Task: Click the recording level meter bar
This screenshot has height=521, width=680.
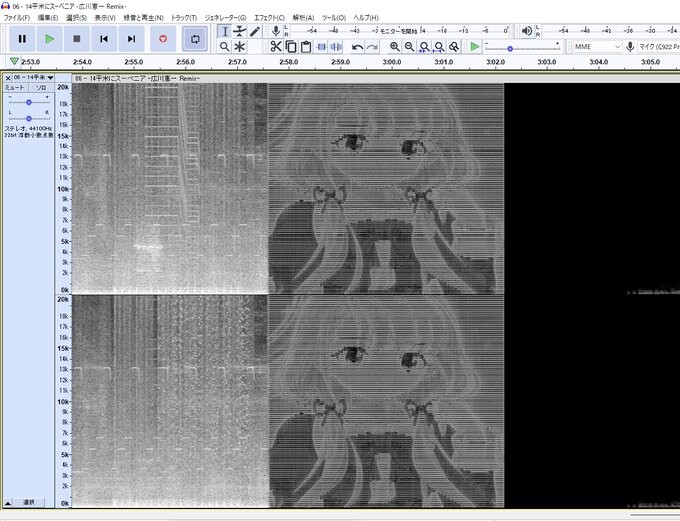Action: pyautogui.click(x=399, y=31)
